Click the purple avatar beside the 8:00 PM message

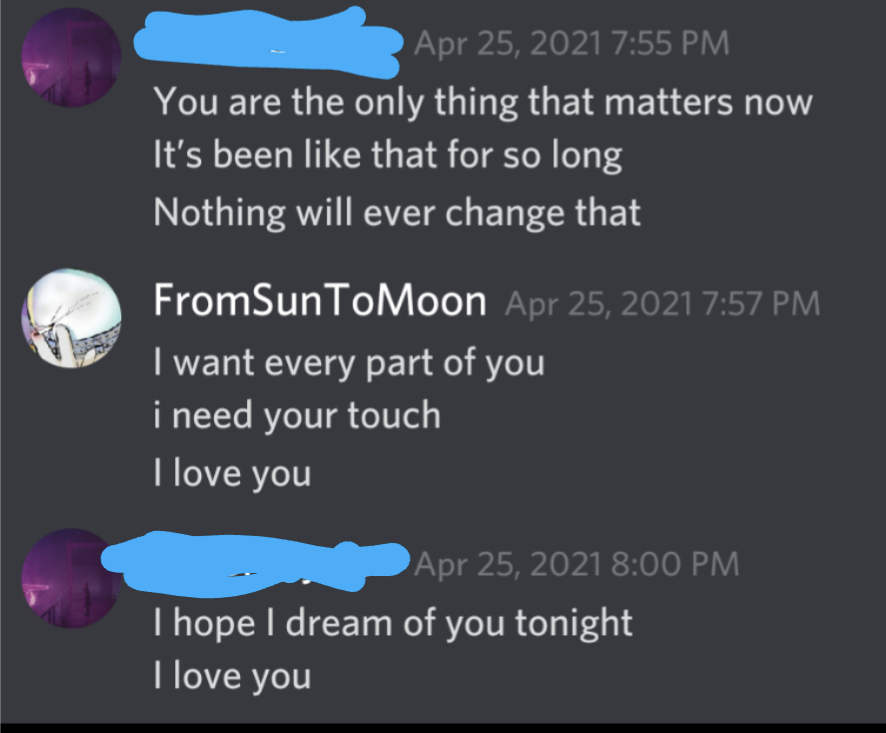[x=71, y=578]
